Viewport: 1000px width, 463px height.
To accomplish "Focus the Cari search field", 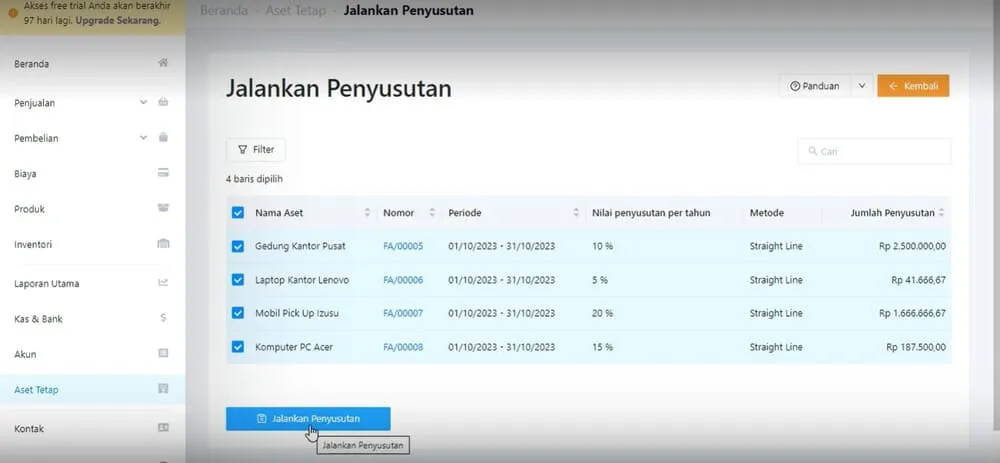I will click(x=874, y=151).
